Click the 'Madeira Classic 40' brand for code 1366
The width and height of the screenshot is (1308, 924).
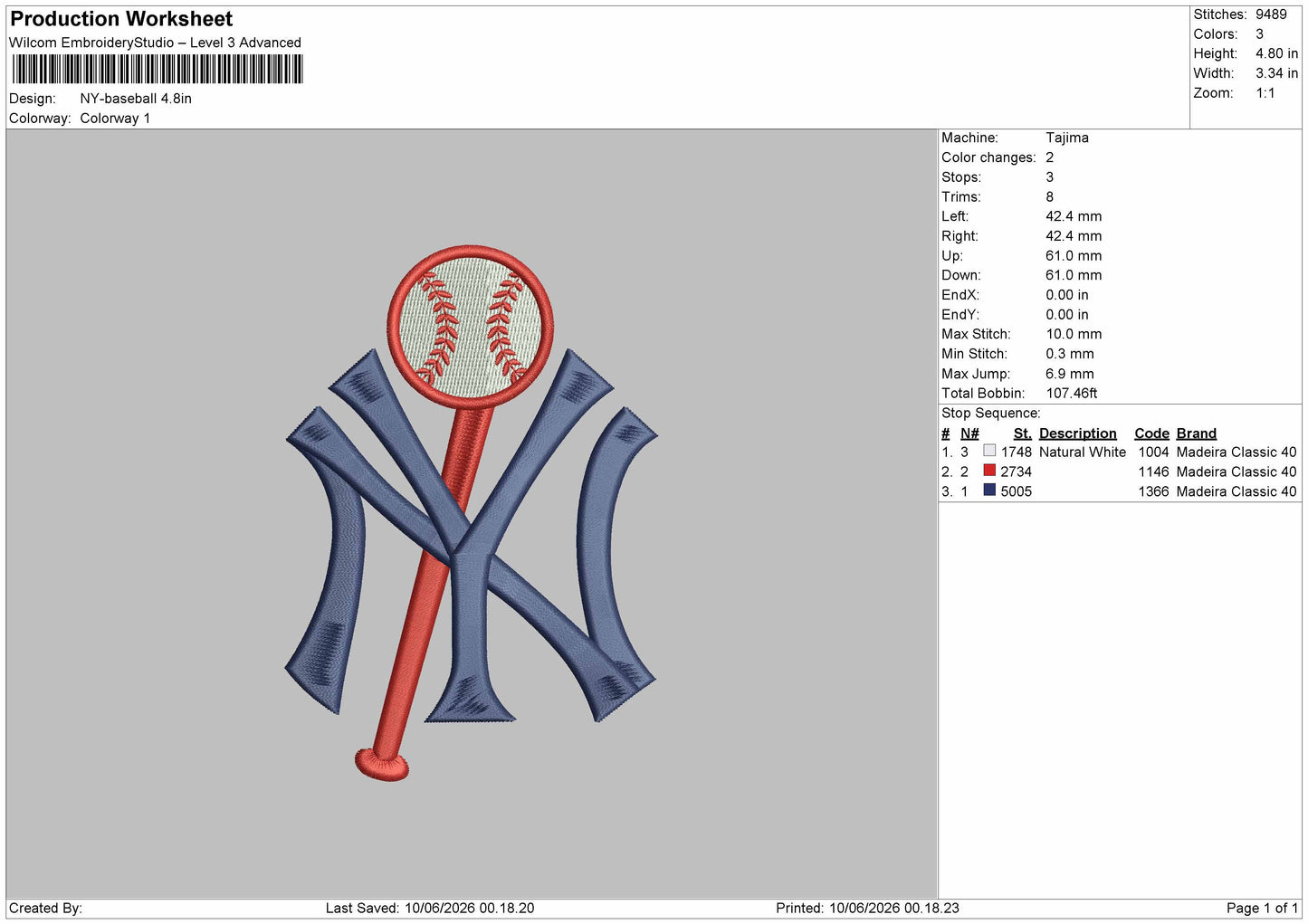click(x=1236, y=491)
